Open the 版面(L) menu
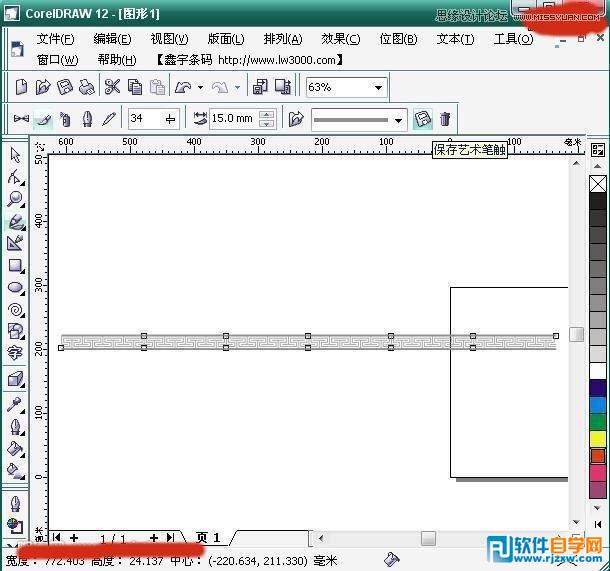The height and width of the screenshot is (571, 610). 226,39
